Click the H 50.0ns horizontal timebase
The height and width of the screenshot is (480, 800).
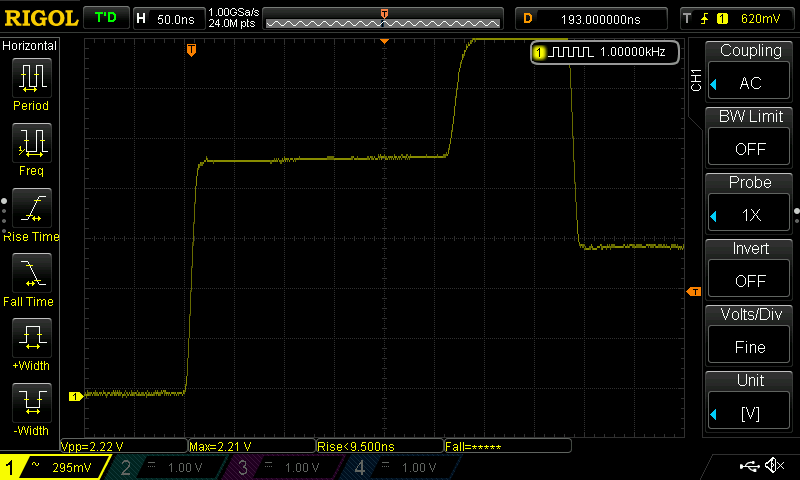click(x=169, y=19)
